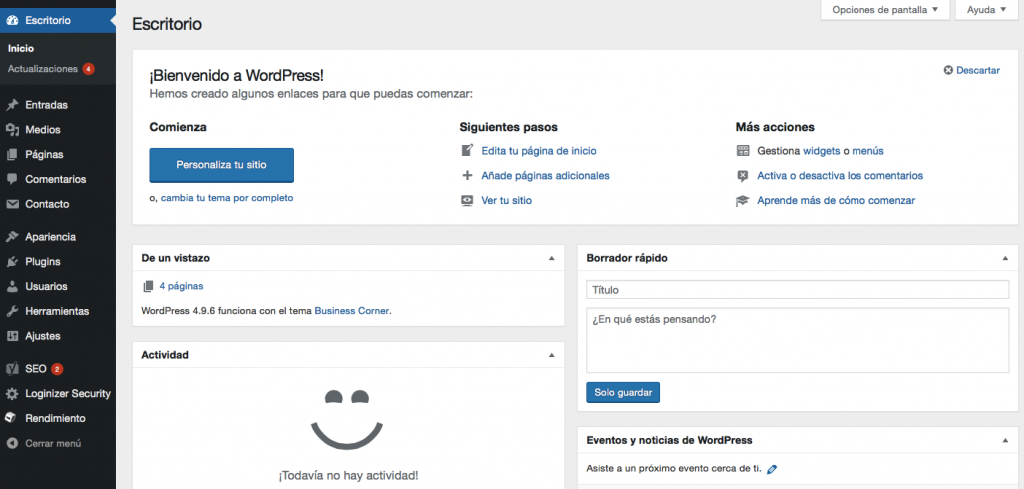Screen dimensions: 1024x489
Task: Click the Personaliza tu sitio button
Action: coord(221,164)
